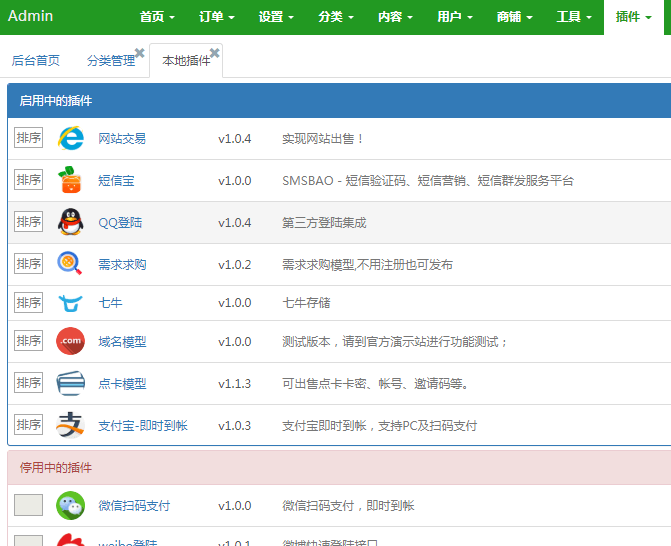Open the 域名模型 plugin link

click(122, 341)
